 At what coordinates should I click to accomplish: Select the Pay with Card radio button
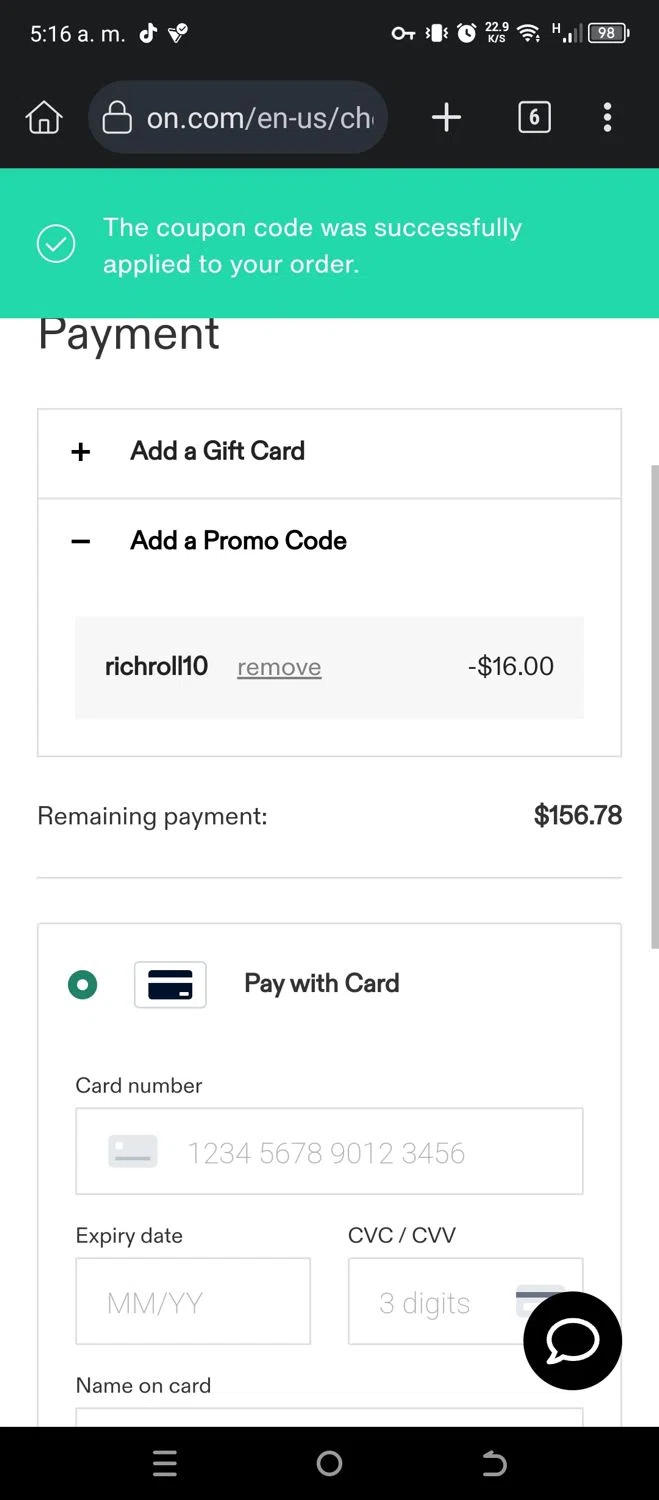[82, 985]
